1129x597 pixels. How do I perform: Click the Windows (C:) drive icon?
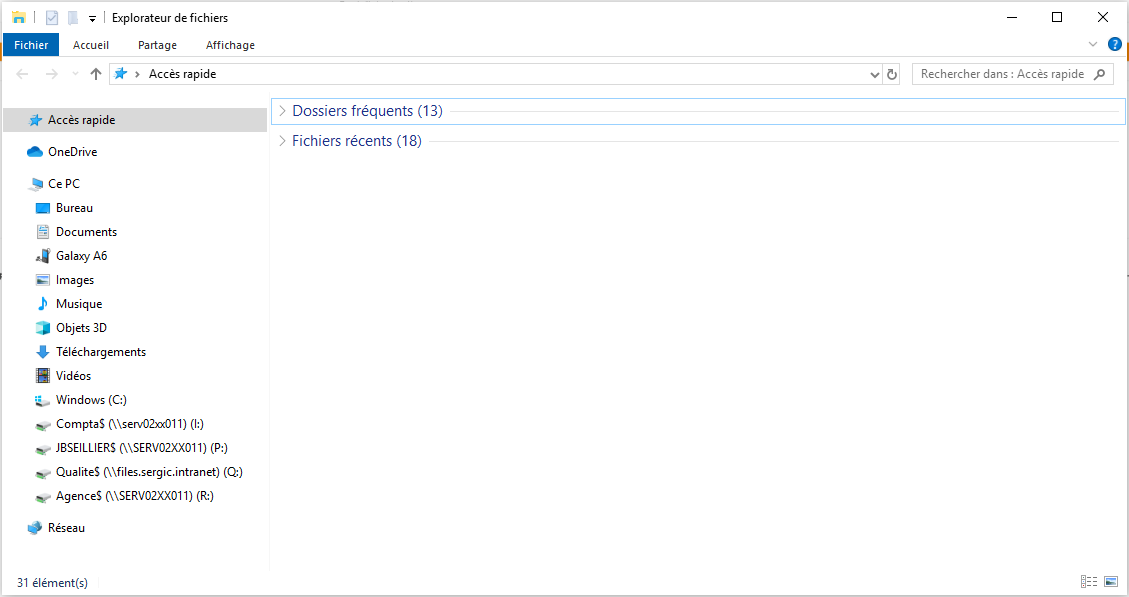[x=42, y=400]
